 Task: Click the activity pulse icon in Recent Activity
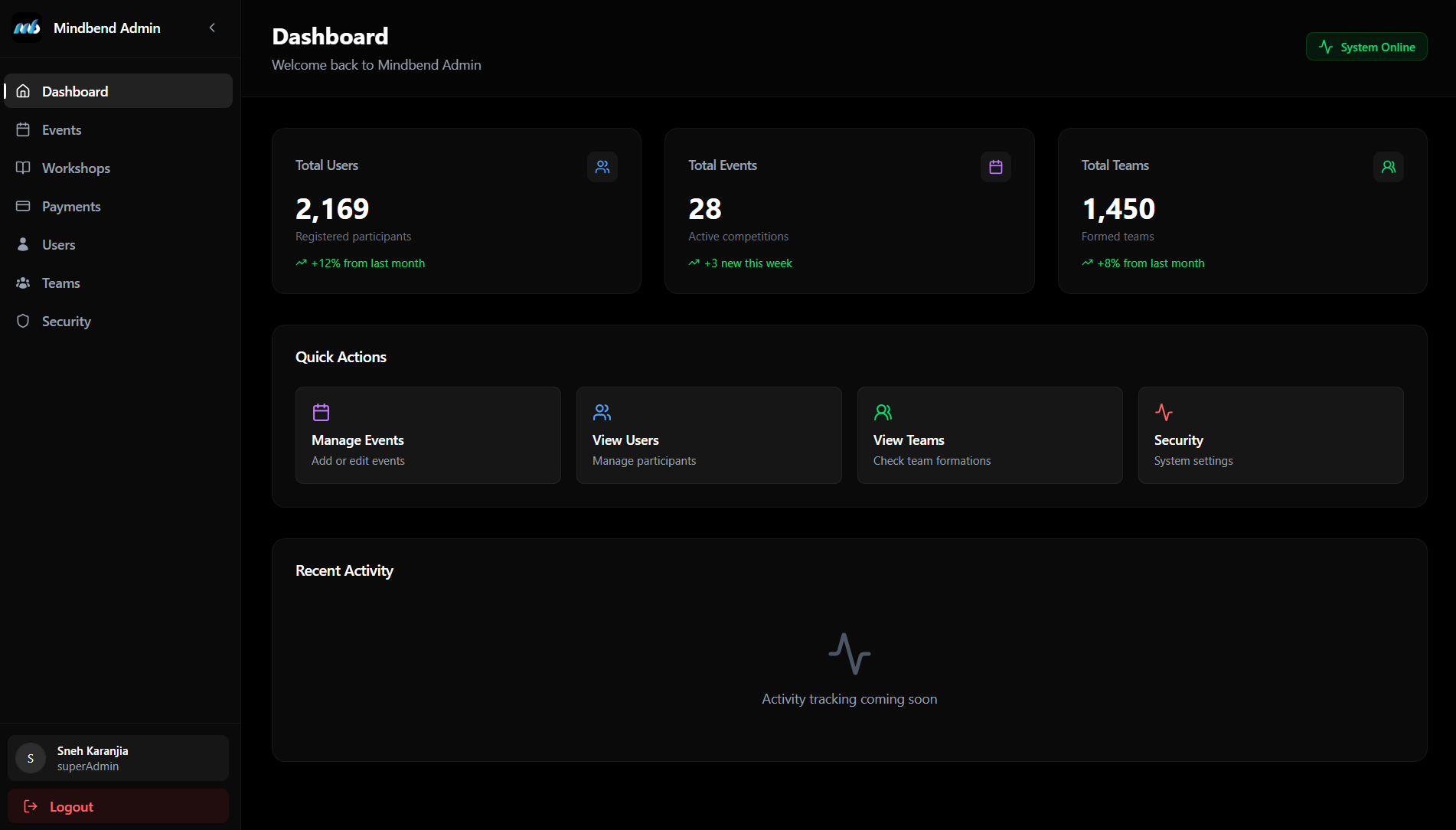coord(850,653)
